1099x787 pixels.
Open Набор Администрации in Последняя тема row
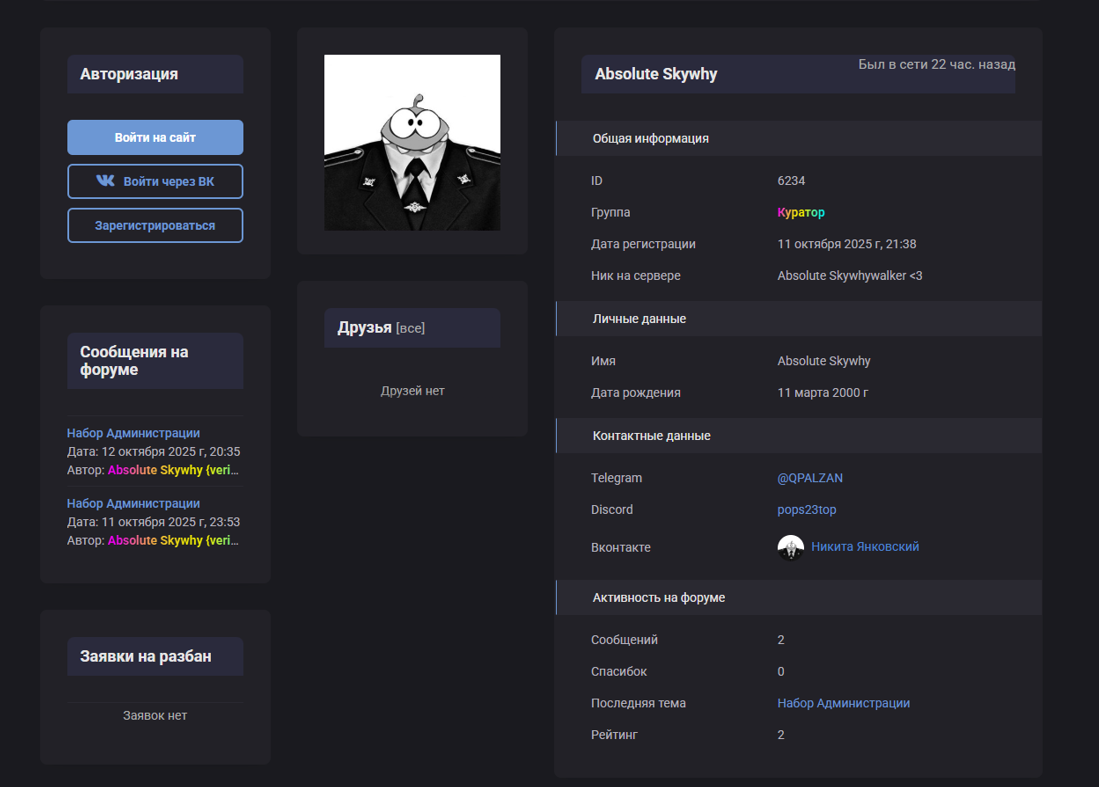tap(843, 703)
